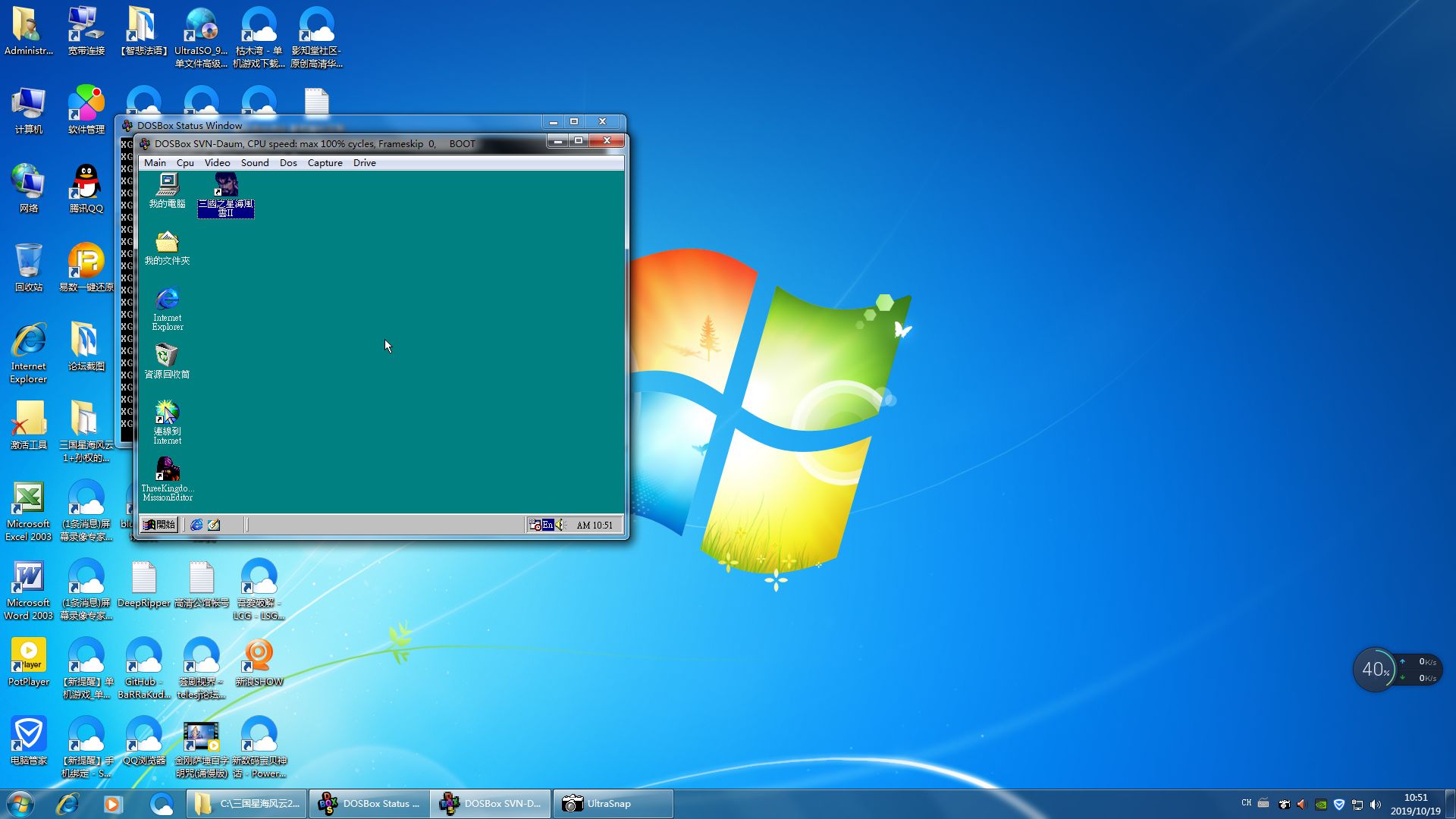This screenshot has width=1456, height=819.
Task: Click Show desktop strip at taskbar end
Action: [1451, 804]
